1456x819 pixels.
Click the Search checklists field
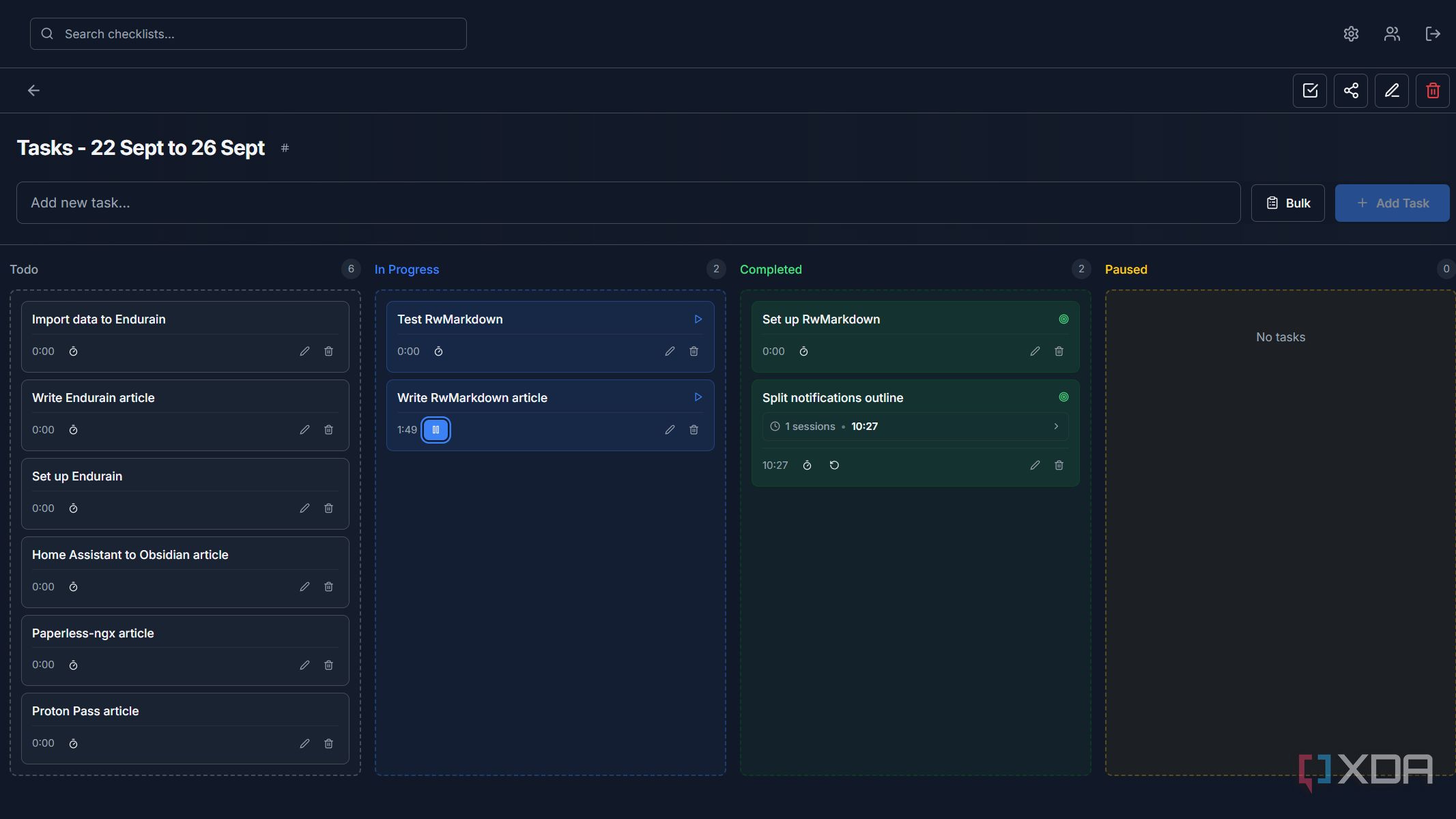248,34
